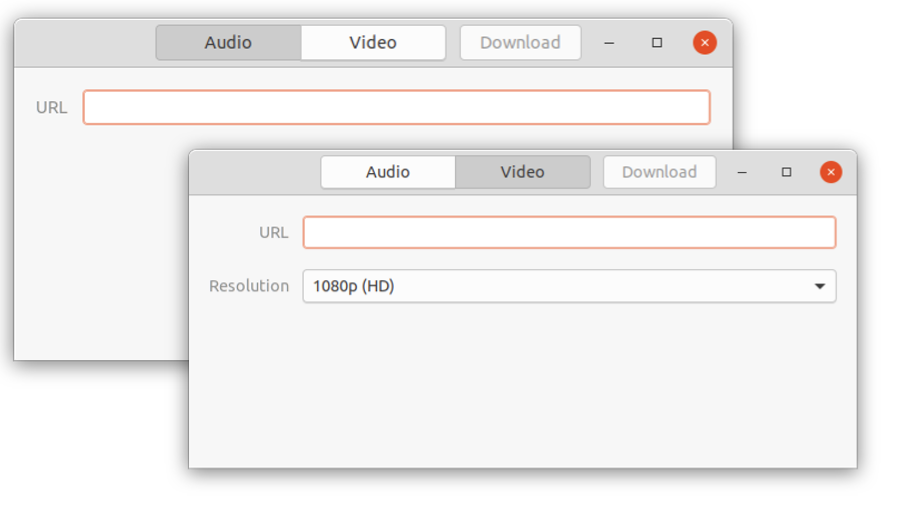This screenshot has height=520, width=917.
Task: Switch to Video tab in front window
Action: coord(522,172)
